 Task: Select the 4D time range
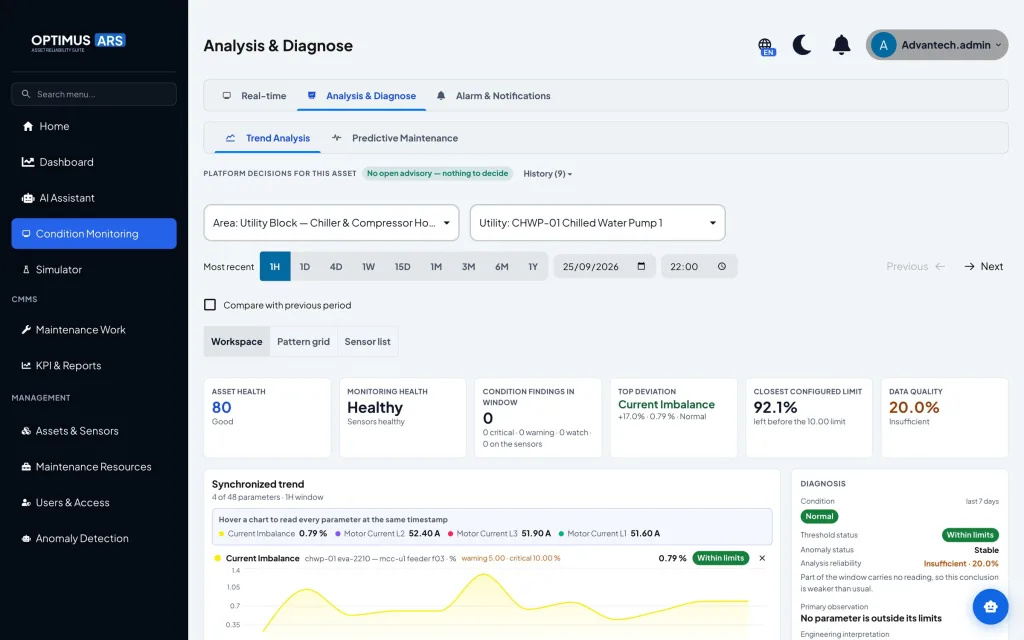336,266
